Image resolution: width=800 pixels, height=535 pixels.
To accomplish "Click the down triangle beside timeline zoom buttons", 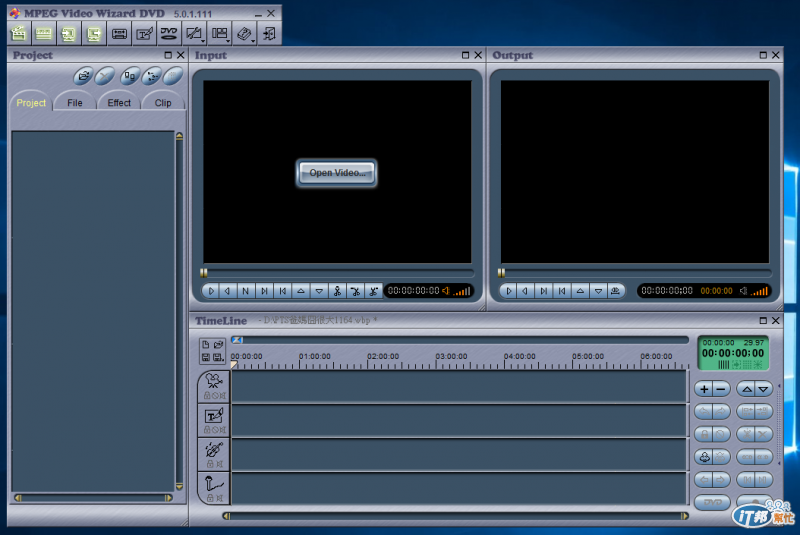I will tap(763, 390).
